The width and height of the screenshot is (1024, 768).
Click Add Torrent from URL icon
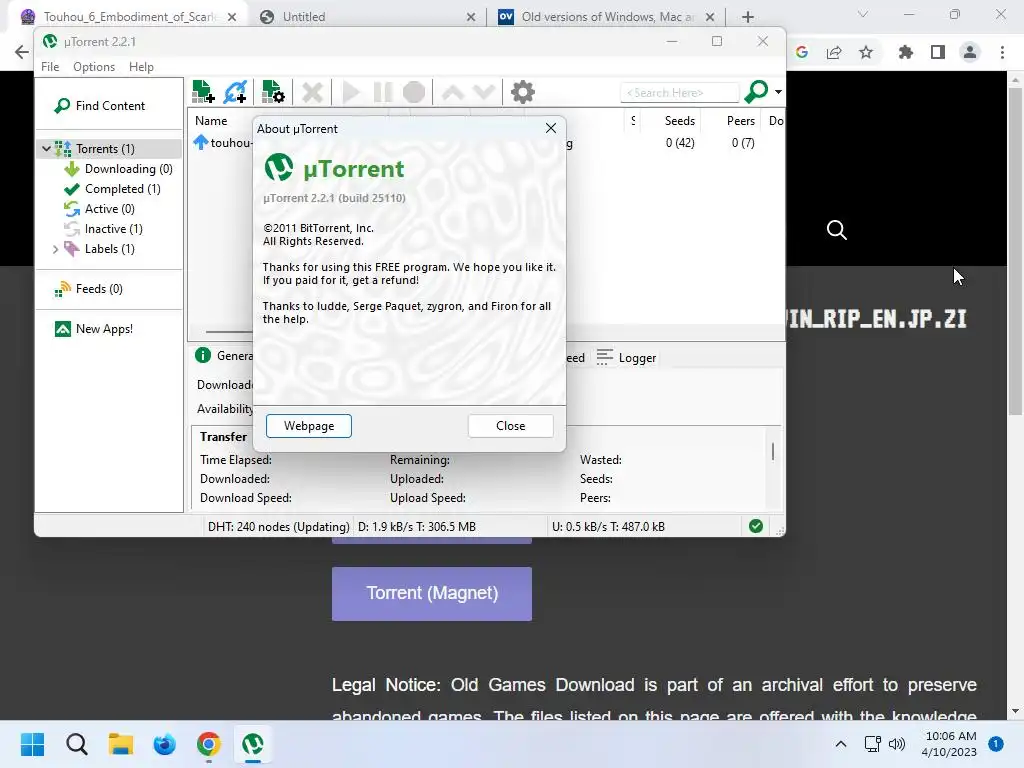(235, 92)
